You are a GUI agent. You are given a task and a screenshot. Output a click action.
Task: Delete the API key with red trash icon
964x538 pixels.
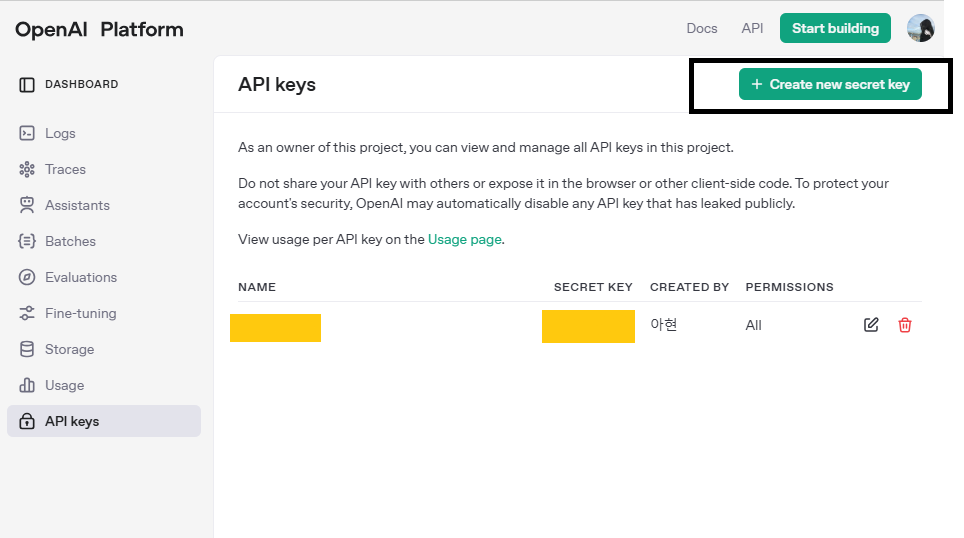click(x=904, y=325)
